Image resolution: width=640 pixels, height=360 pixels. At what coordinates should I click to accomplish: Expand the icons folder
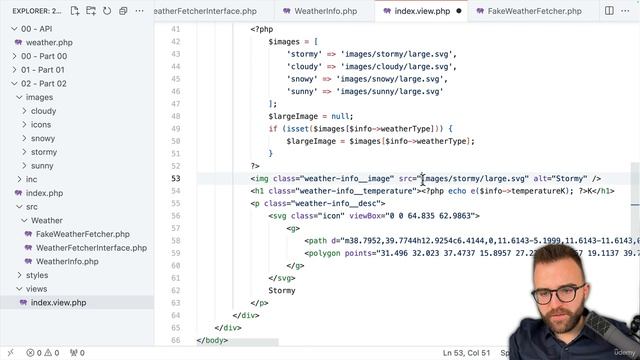point(24,125)
